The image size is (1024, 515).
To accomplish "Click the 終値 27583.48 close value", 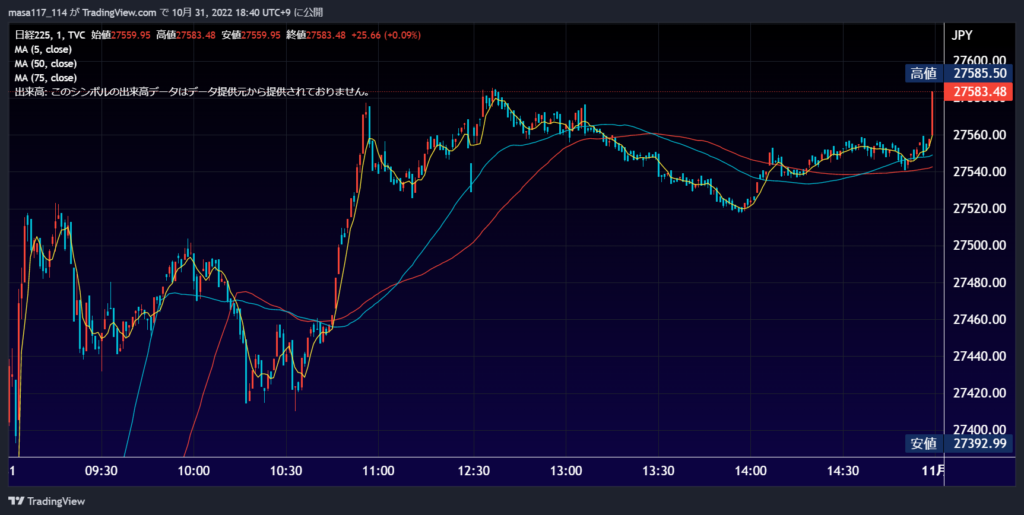I will coord(315,35).
